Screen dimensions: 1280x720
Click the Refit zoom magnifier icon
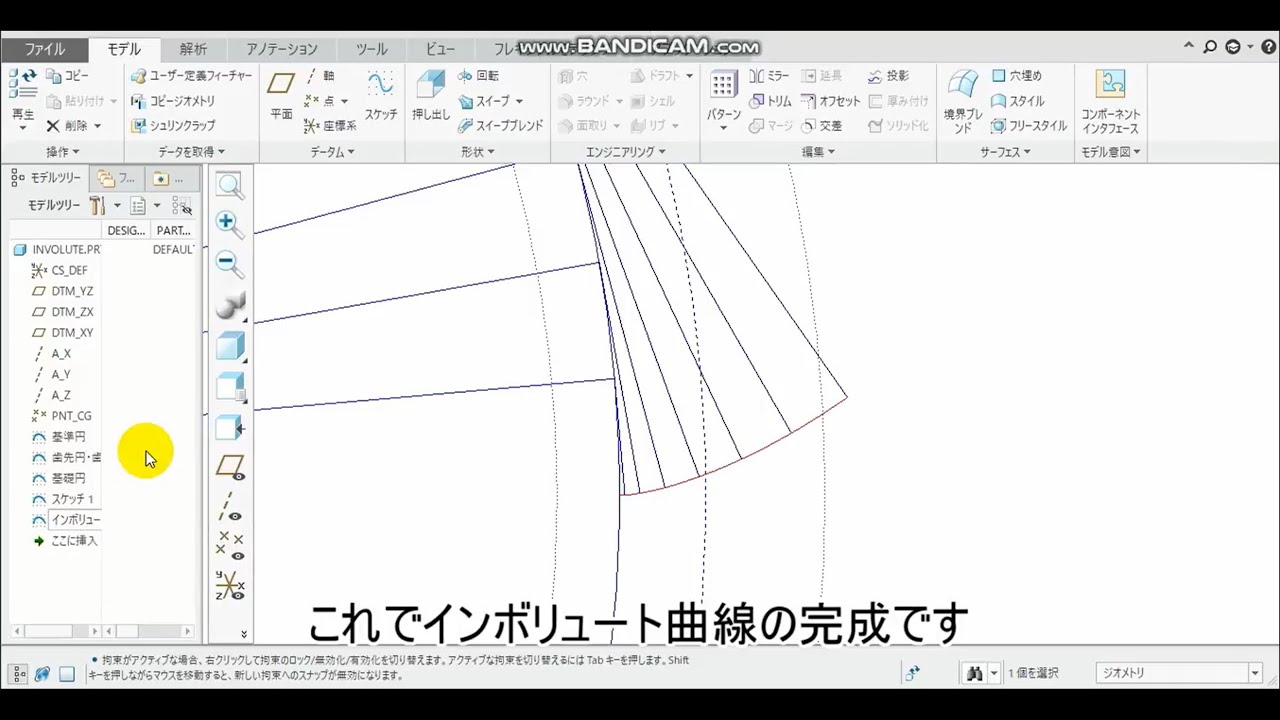pyautogui.click(x=229, y=185)
